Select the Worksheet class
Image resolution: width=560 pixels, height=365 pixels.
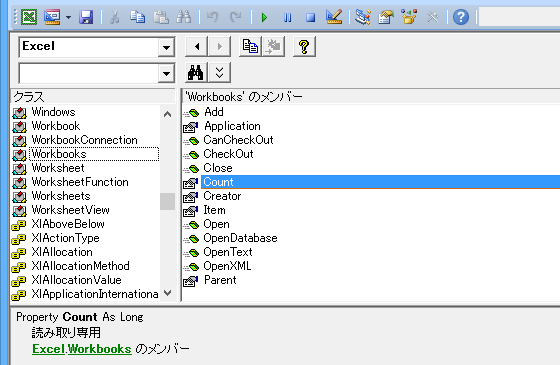(x=58, y=168)
